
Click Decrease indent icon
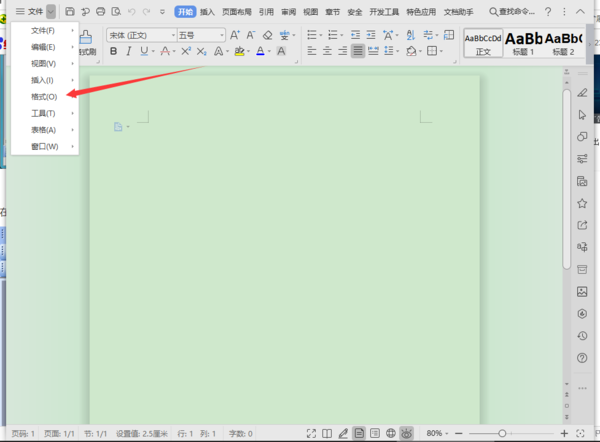point(355,35)
